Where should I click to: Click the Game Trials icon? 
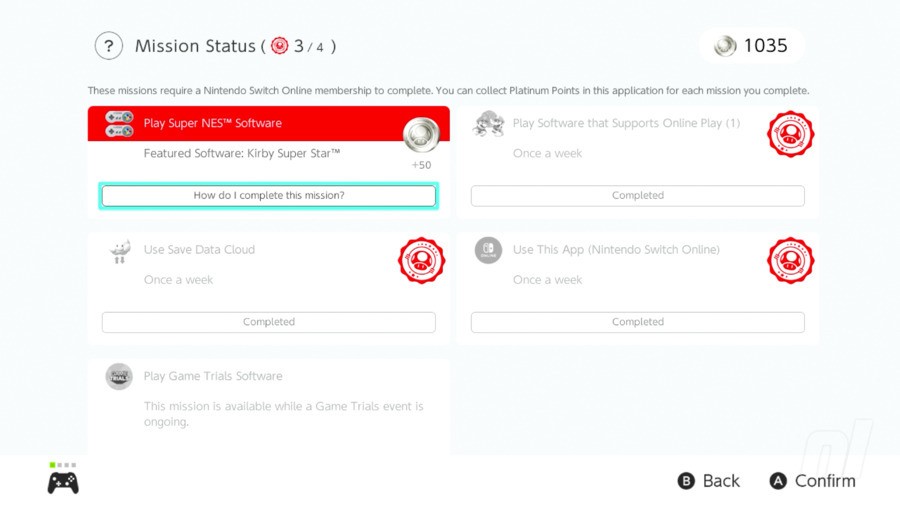click(120, 377)
